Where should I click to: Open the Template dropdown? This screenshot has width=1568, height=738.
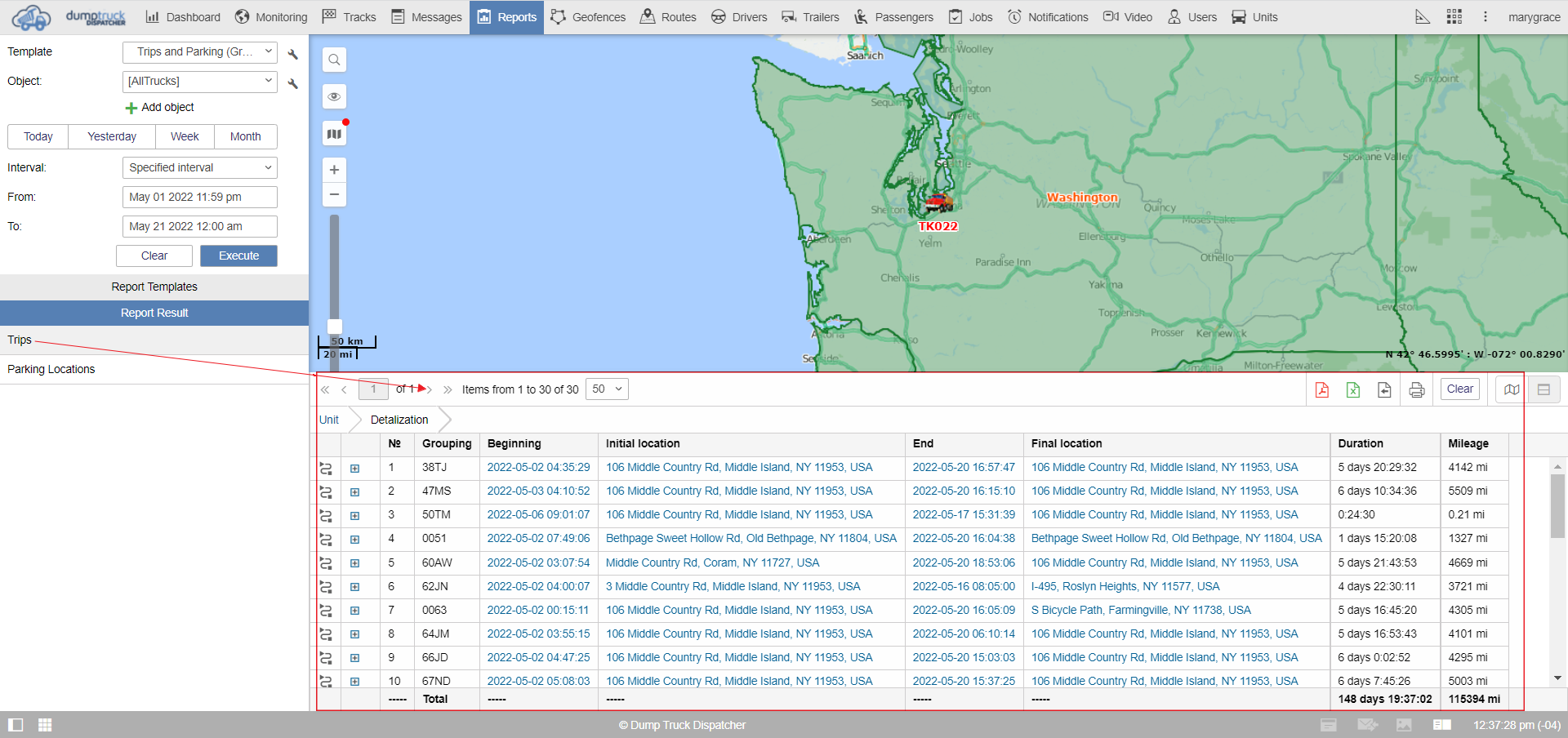click(x=200, y=52)
